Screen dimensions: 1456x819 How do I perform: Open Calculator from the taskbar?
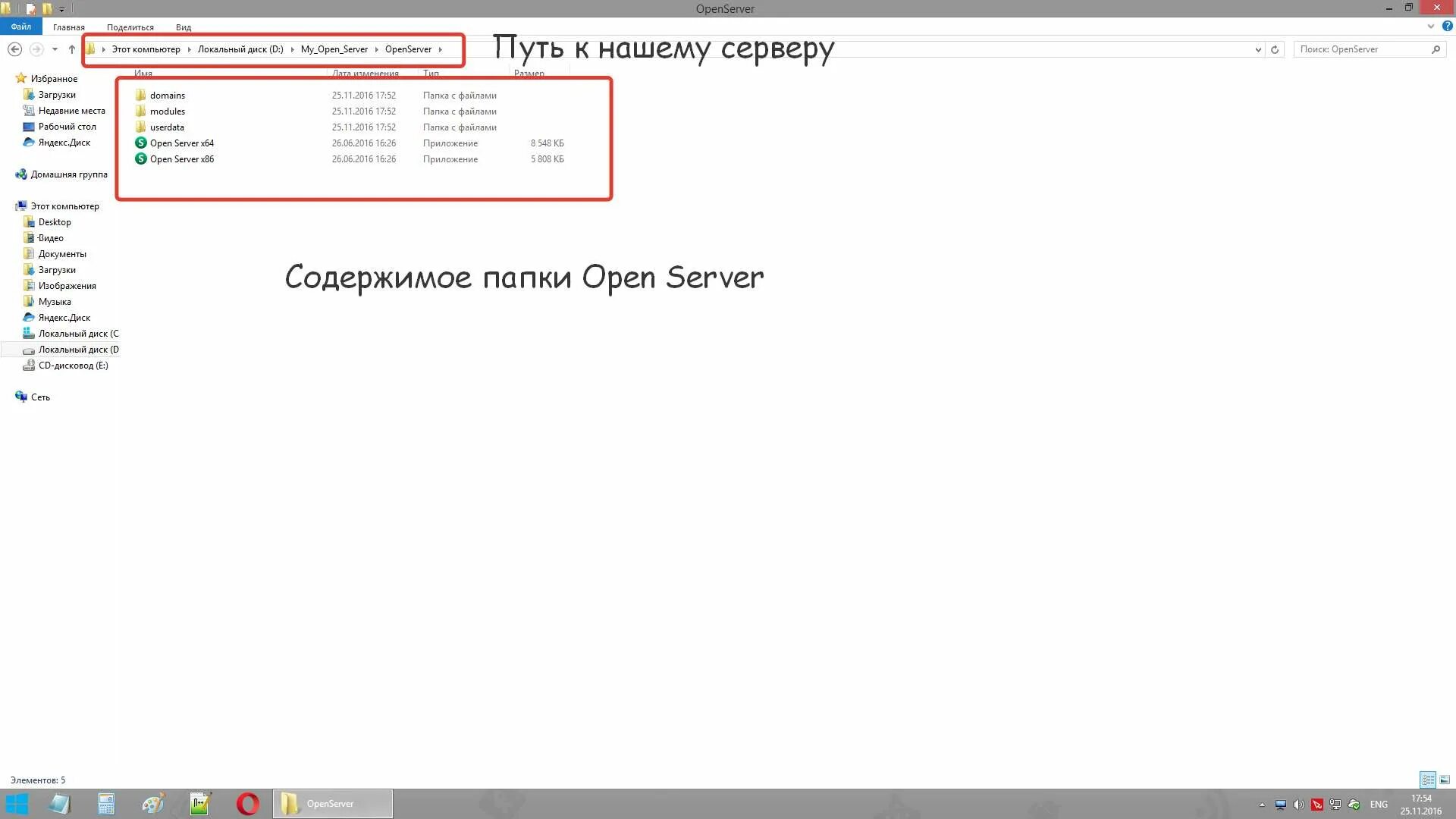pyautogui.click(x=105, y=803)
